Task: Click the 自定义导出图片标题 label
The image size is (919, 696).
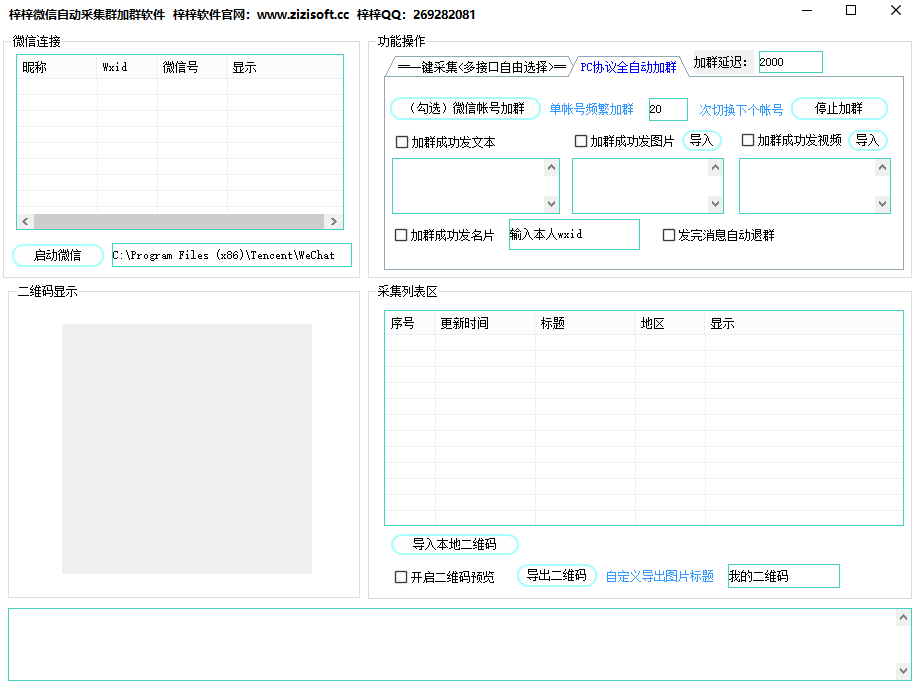Action: pos(659,576)
